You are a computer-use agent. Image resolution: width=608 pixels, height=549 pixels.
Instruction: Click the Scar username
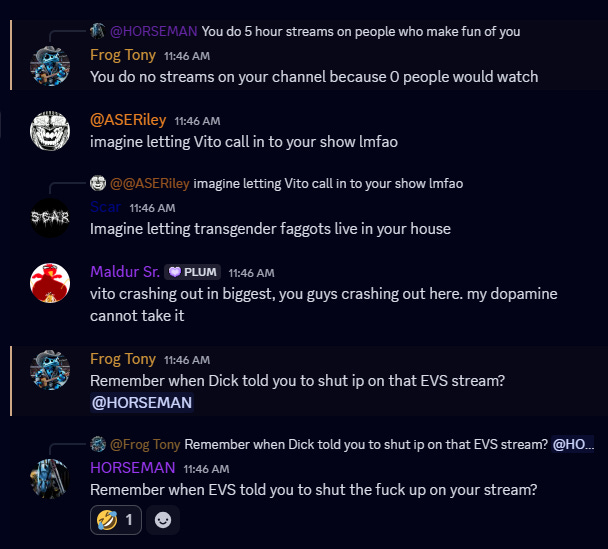[x=105, y=207]
